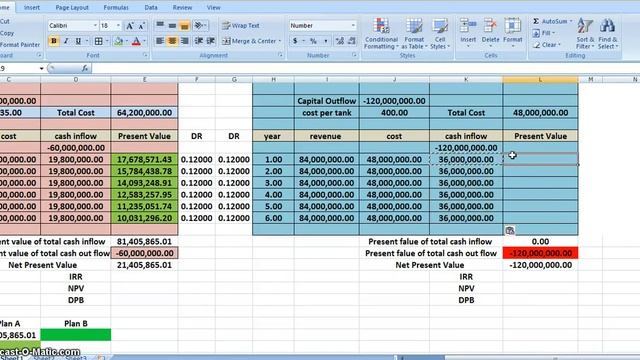Click paste options icon below table
This screenshot has height=360, width=640.
click(x=510, y=231)
